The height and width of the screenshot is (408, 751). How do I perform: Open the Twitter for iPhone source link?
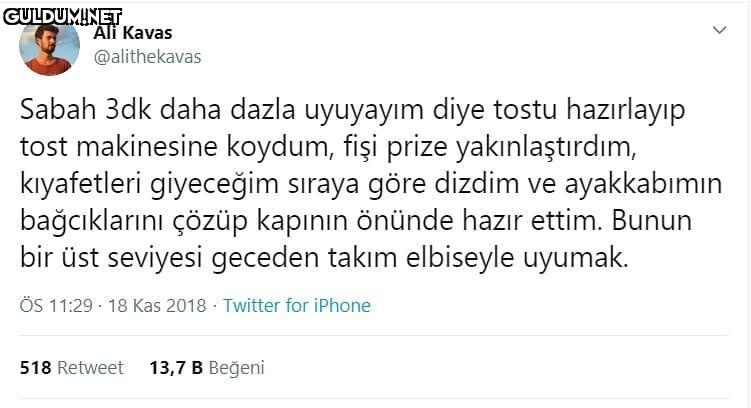(x=296, y=306)
